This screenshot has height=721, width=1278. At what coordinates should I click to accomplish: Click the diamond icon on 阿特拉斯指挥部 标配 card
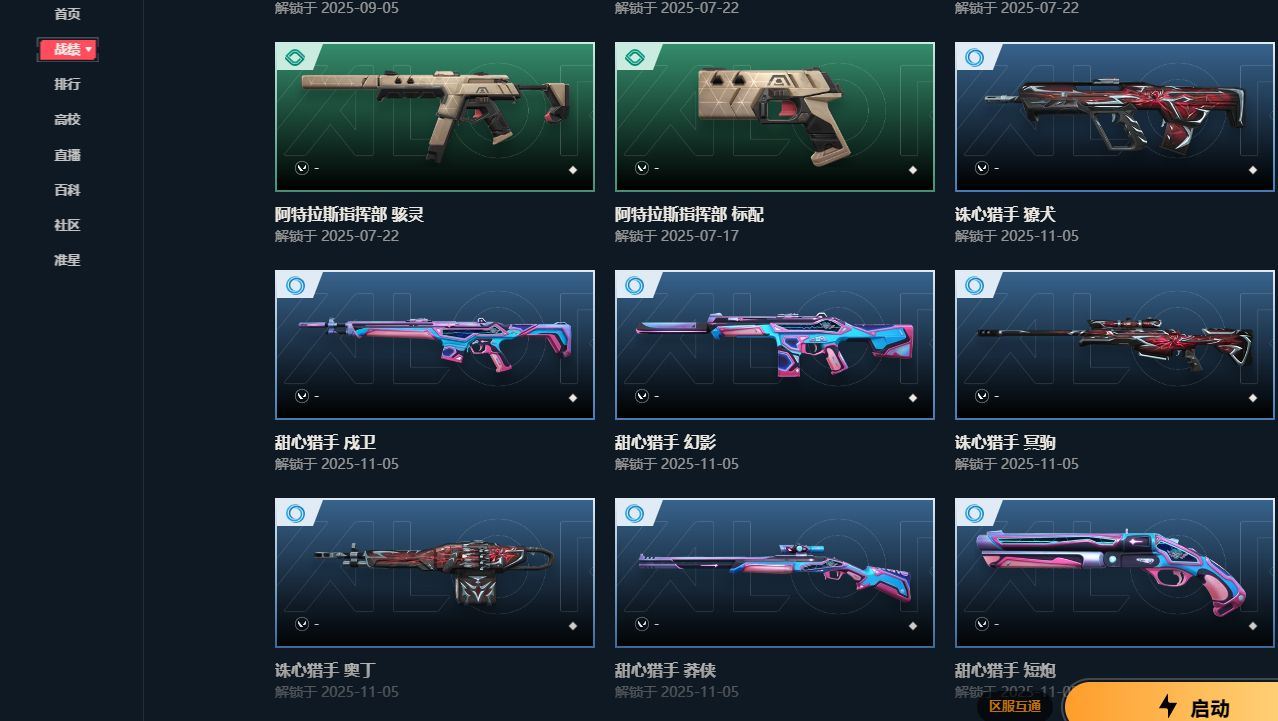tap(912, 170)
